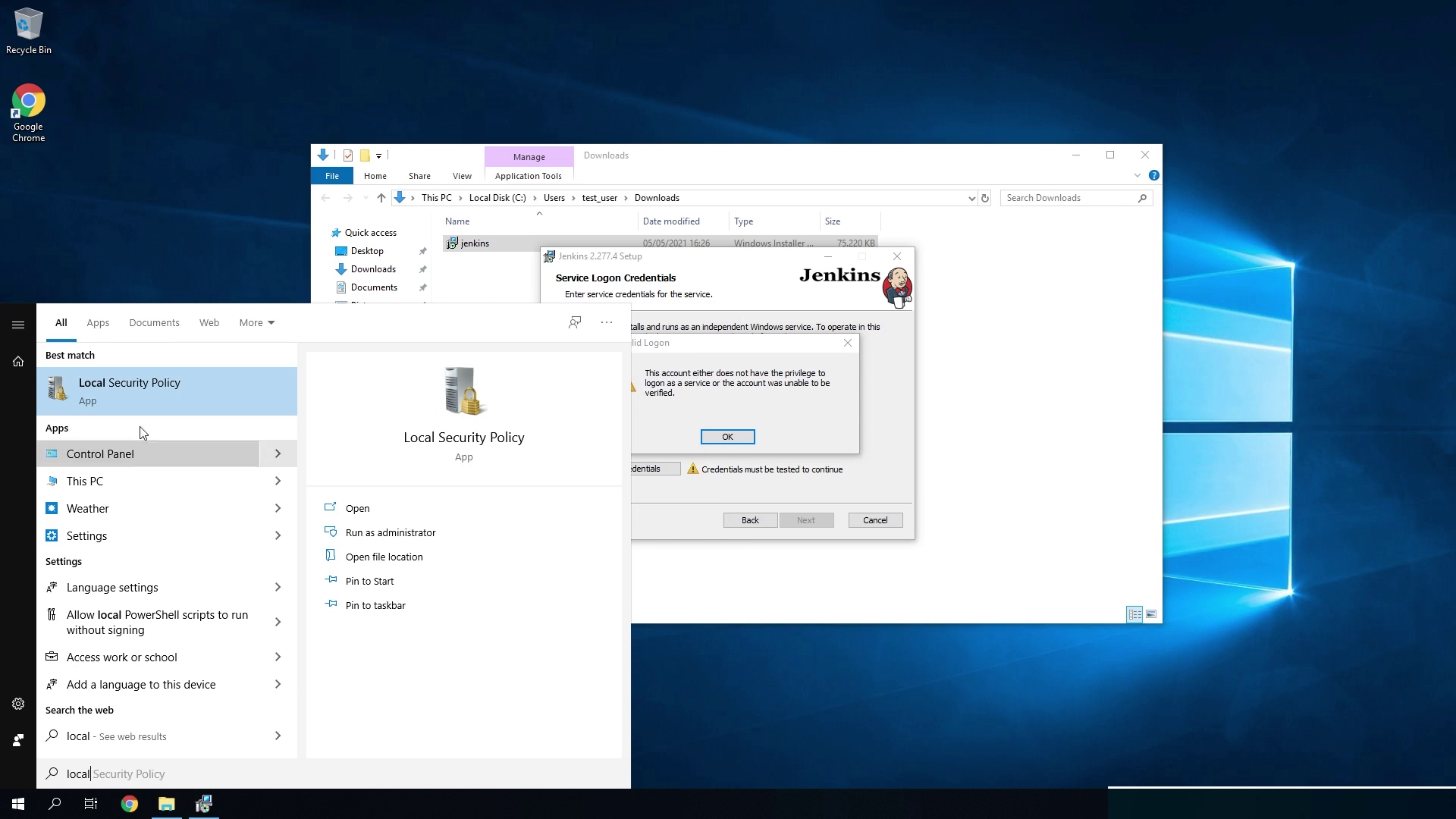This screenshot has width=1456, height=819.
Task: Expand the start menu hamburger
Action: (18, 325)
